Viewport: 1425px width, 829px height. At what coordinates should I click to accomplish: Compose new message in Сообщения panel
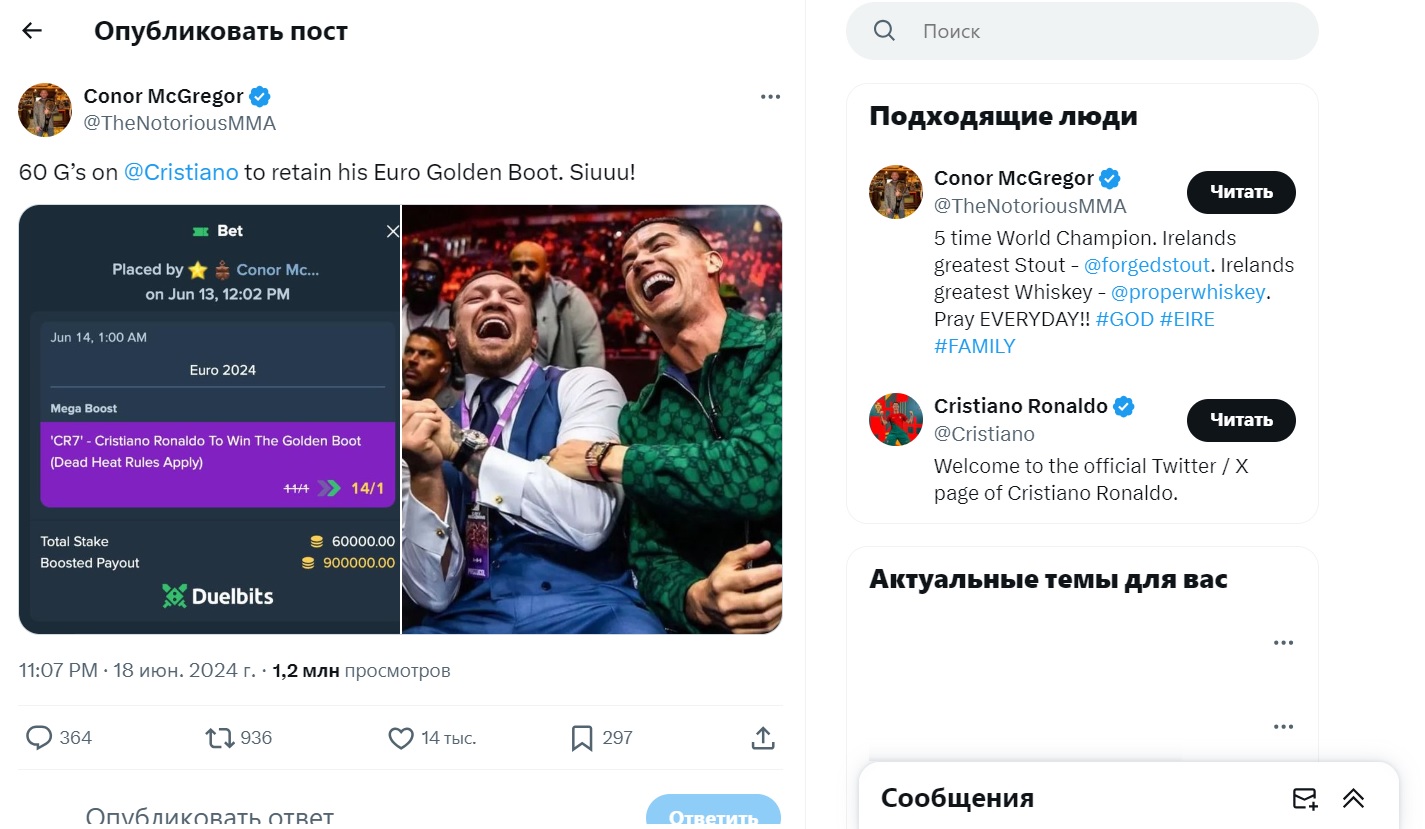[1304, 798]
